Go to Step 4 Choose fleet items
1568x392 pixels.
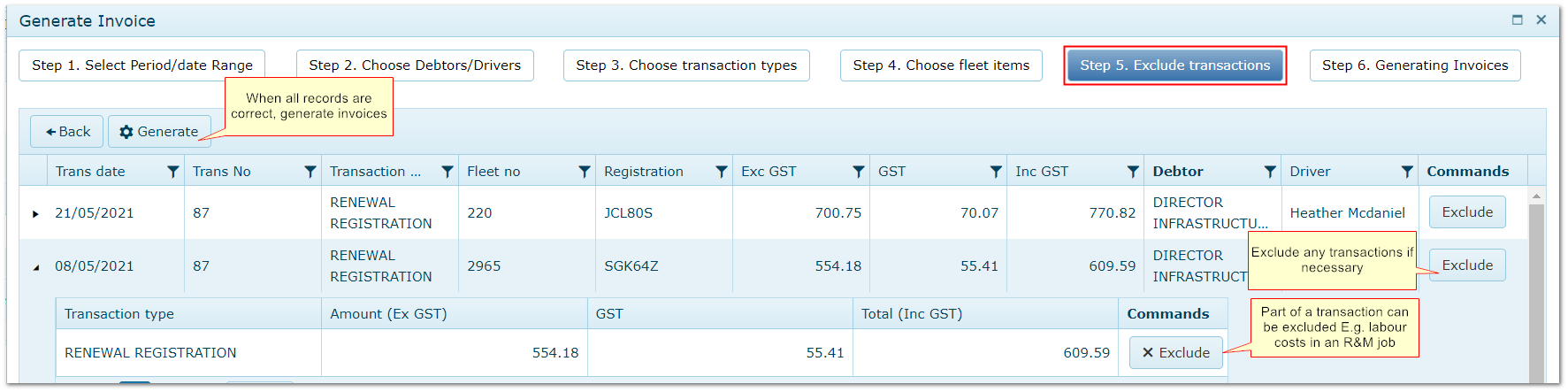pyautogui.click(x=941, y=65)
